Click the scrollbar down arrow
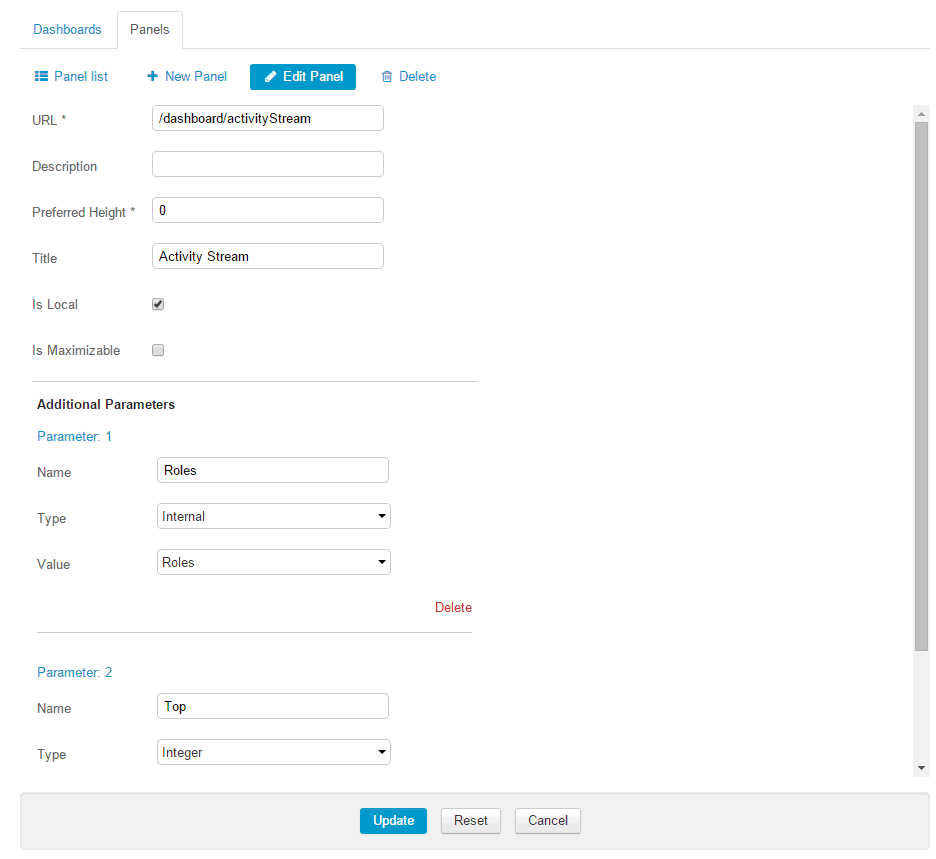Viewport: 936px width, 859px height. (x=921, y=767)
